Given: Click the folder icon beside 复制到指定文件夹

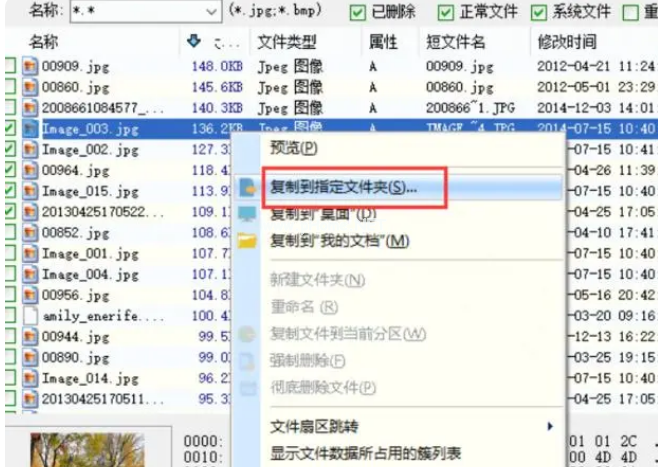Looking at the screenshot, I should (x=250, y=188).
